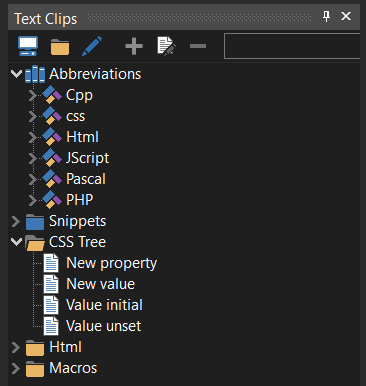366x386 pixels.
Task: Select the Pascal tree item
Action: coord(86,179)
